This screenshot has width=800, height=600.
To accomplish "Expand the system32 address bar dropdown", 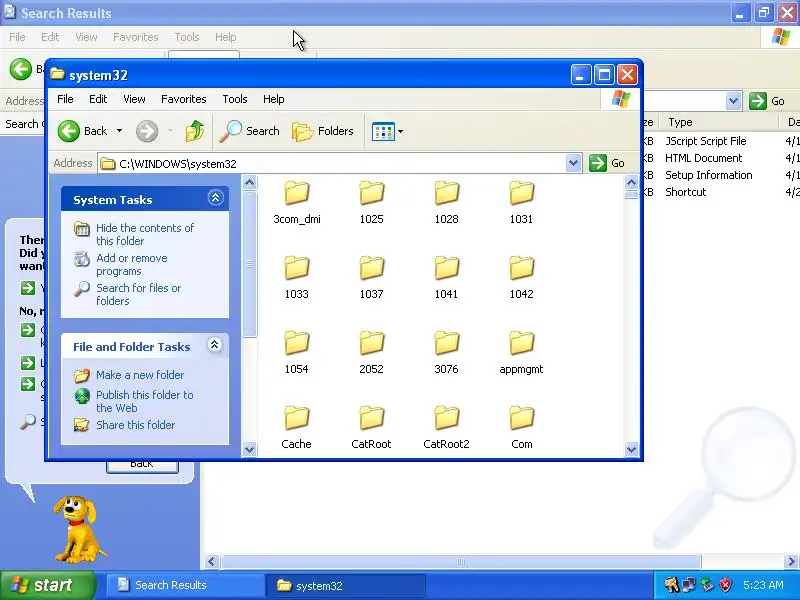I will [573, 164].
